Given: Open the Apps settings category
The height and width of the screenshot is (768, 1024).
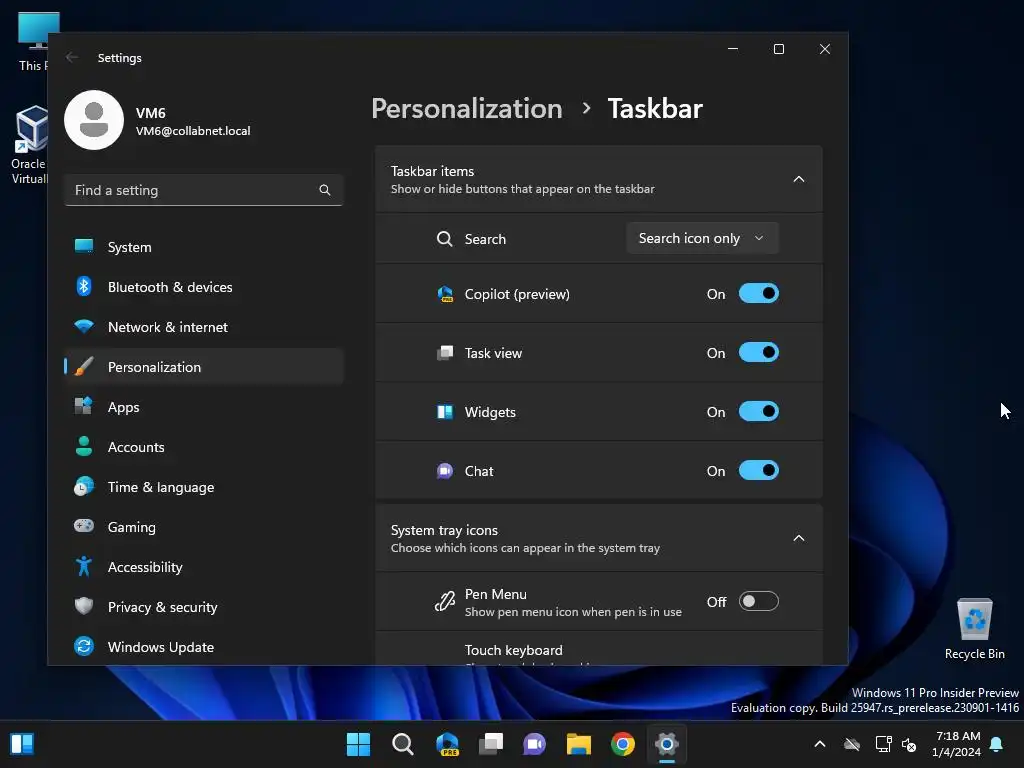Looking at the screenshot, I should point(204,407).
